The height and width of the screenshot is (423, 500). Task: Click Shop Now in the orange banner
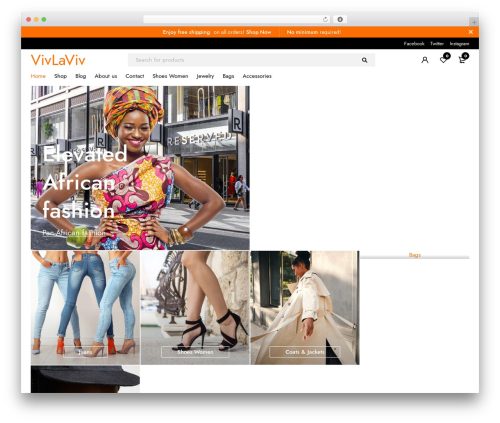pyautogui.click(x=259, y=32)
